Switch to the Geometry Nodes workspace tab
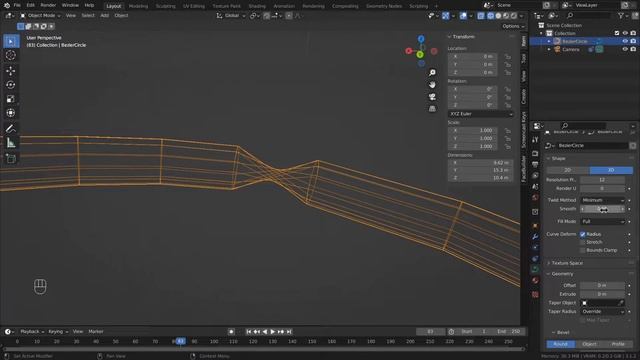The width and height of the screenshot is (640, 360). (x=384, y=6)
